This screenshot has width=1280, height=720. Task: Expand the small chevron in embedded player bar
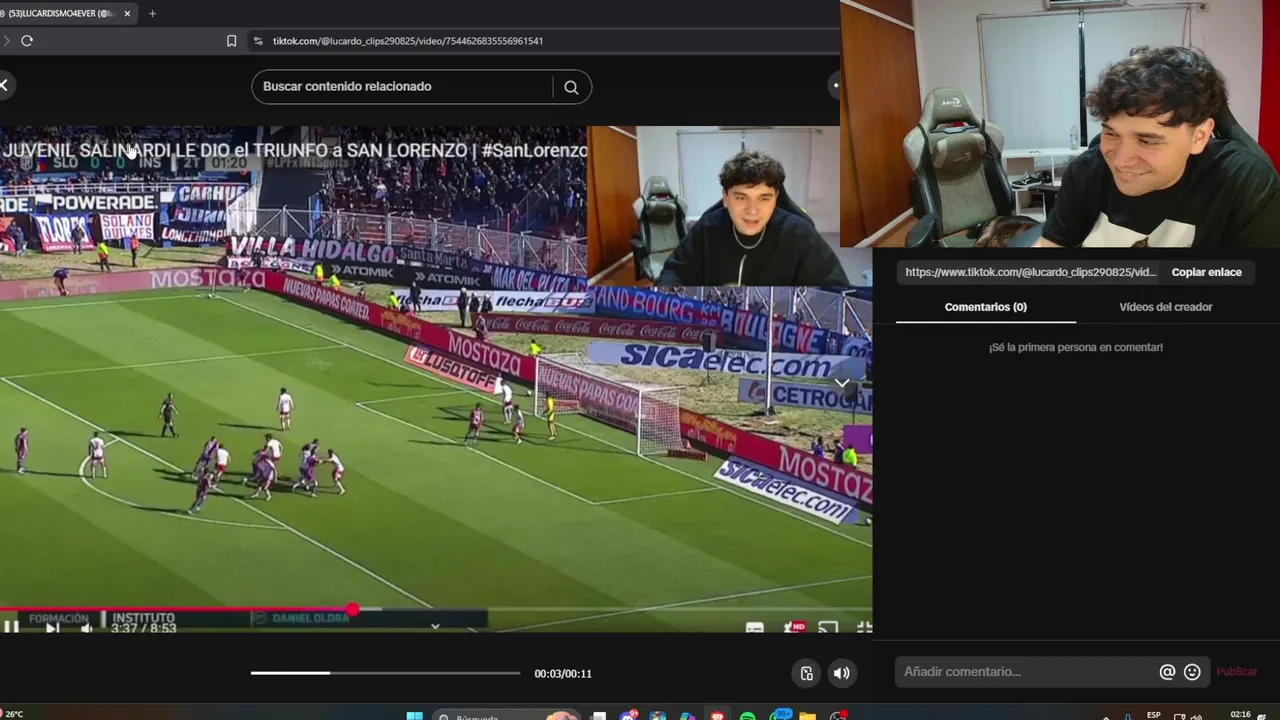coord(435,626)
